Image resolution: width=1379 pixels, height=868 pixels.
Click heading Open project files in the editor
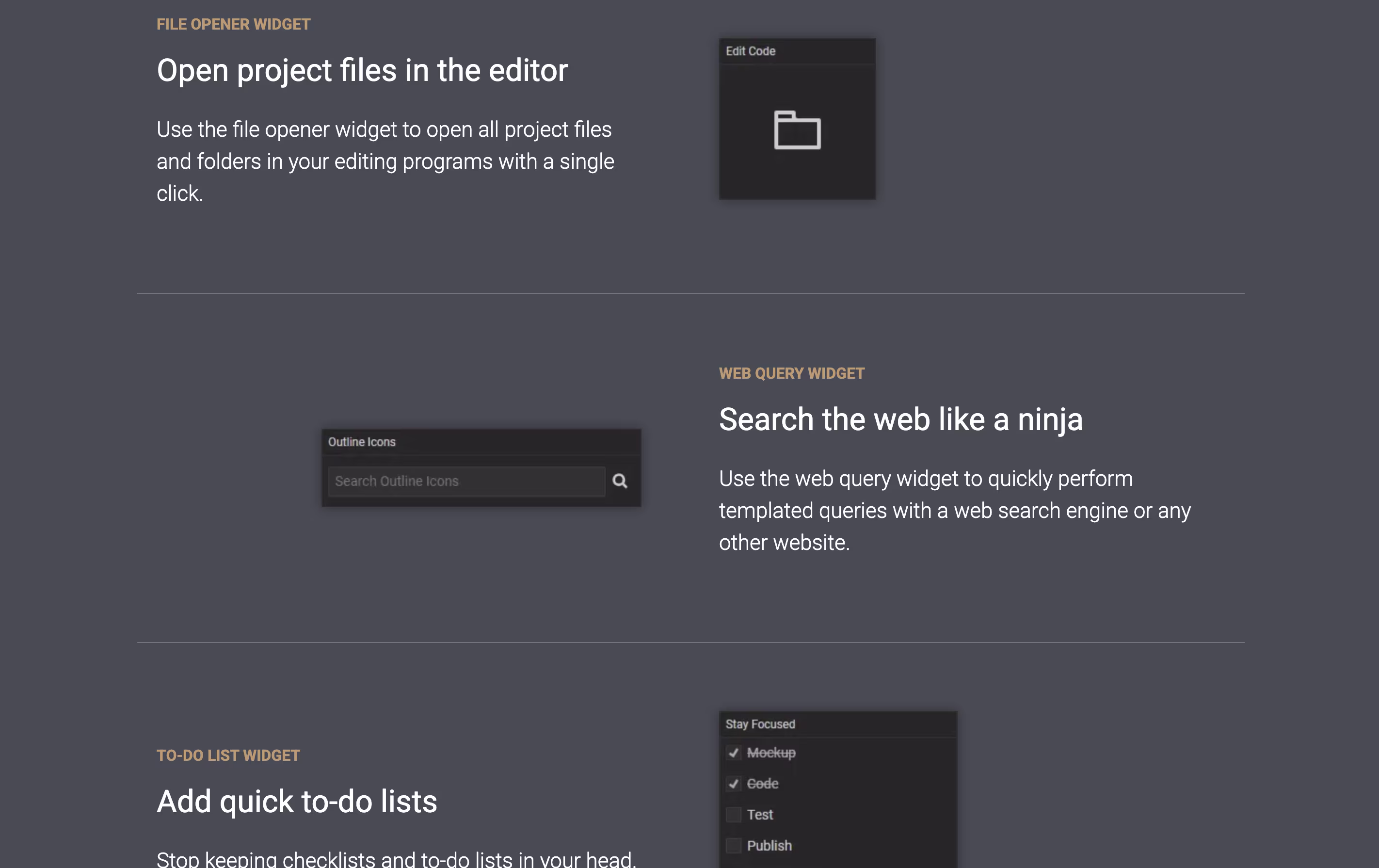click(362, 70)
